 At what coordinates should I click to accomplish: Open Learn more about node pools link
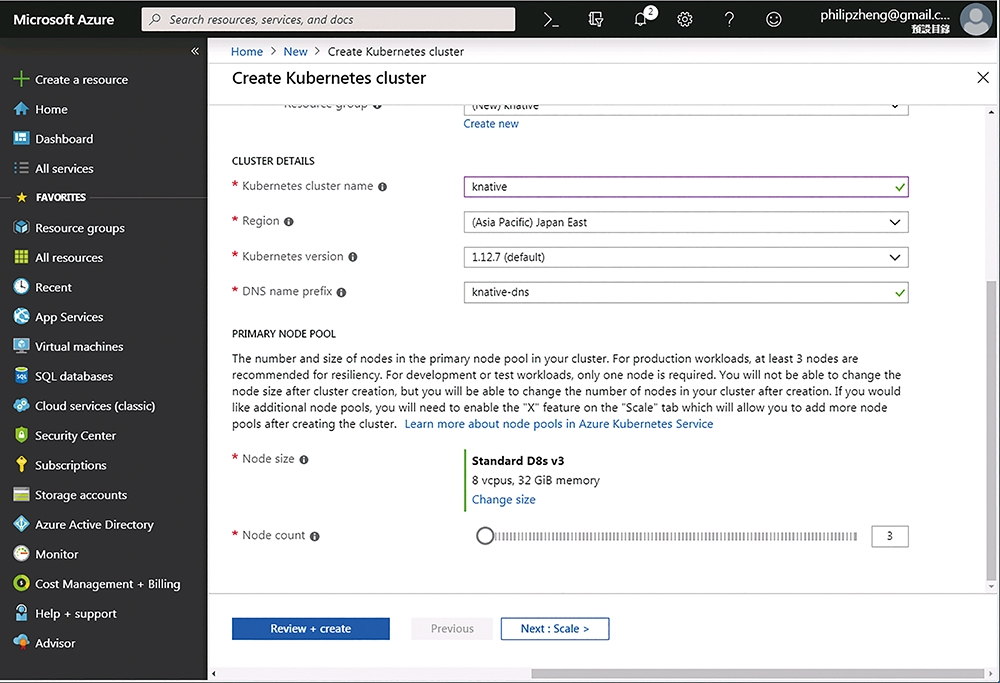pos(559,424)
